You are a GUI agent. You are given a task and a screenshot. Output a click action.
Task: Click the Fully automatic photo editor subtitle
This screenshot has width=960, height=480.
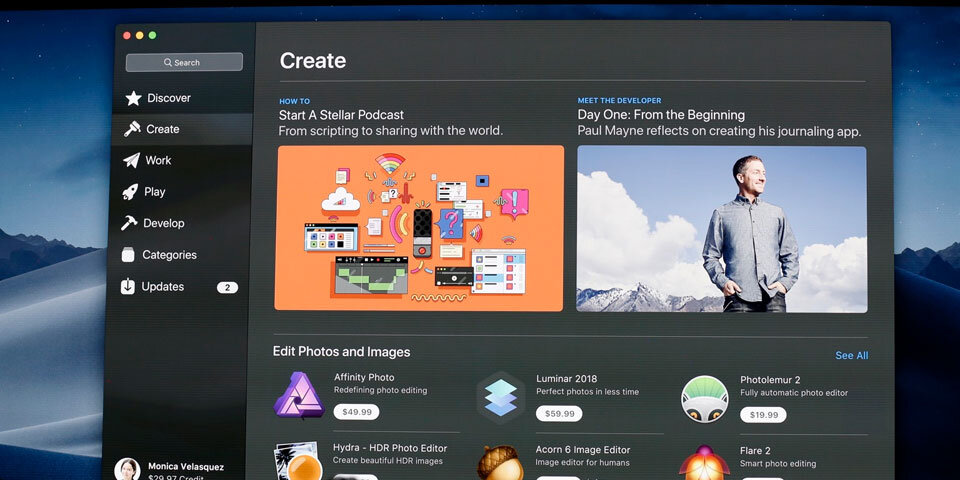[x=794, y=393]
